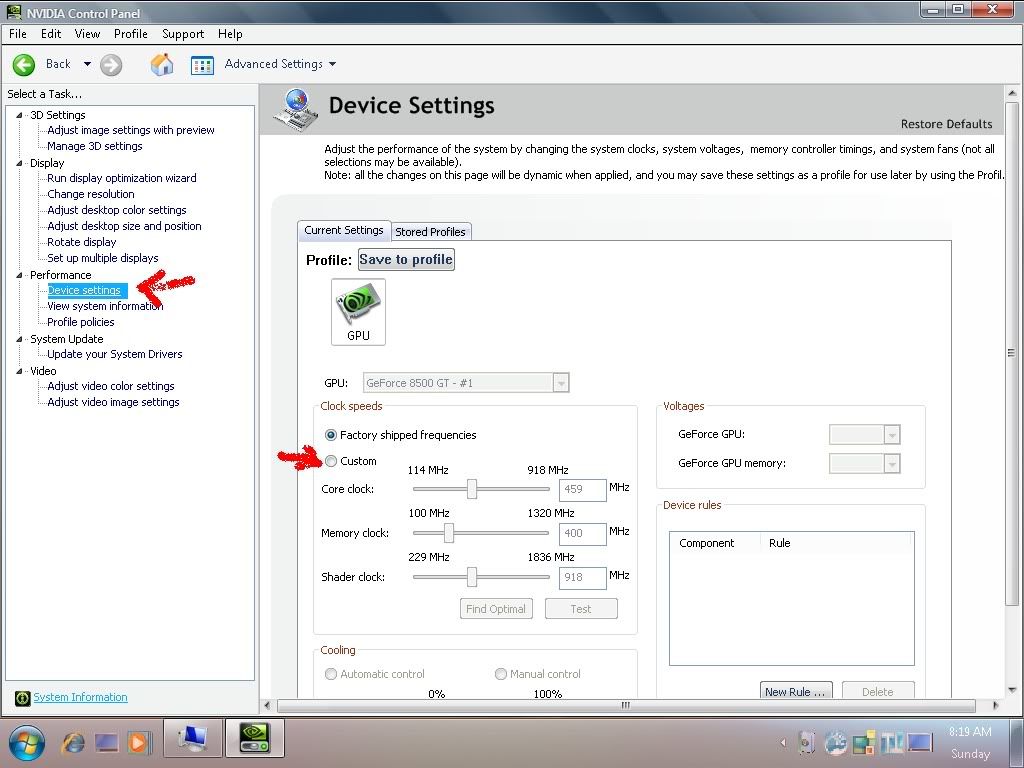Click the NVIDIA Control Panel taskbar button

[x=255, y=739]
